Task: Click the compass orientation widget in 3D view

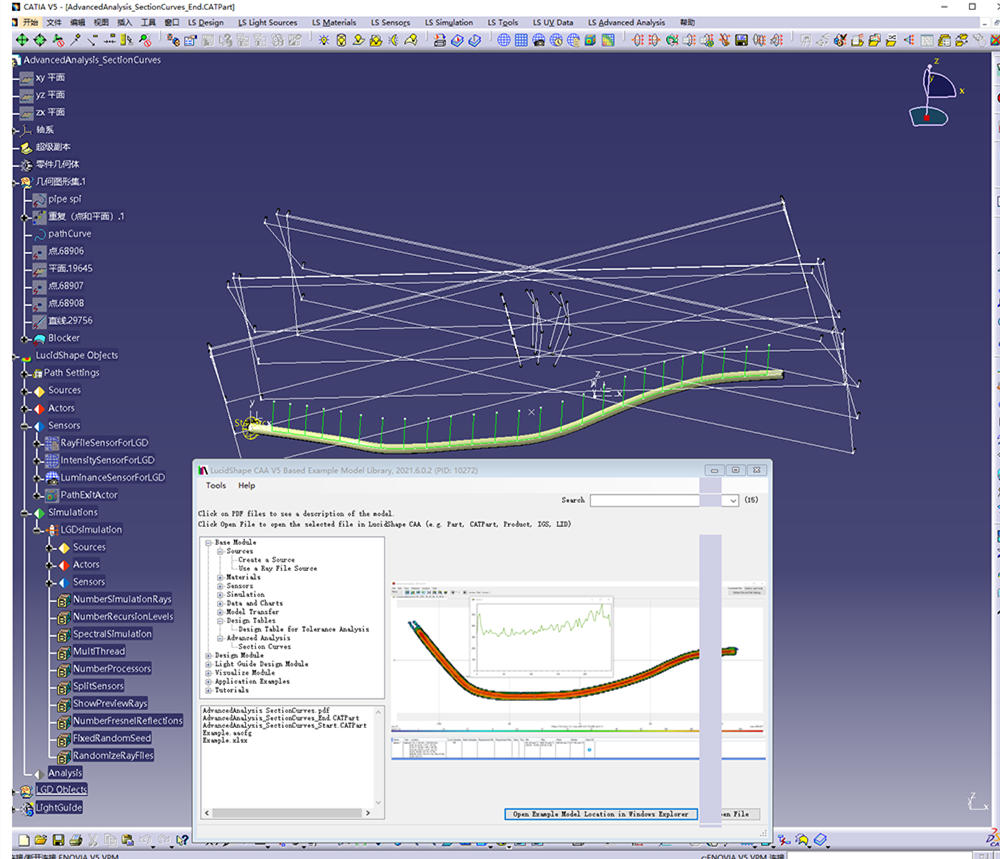Action: (x=935, y=94)
